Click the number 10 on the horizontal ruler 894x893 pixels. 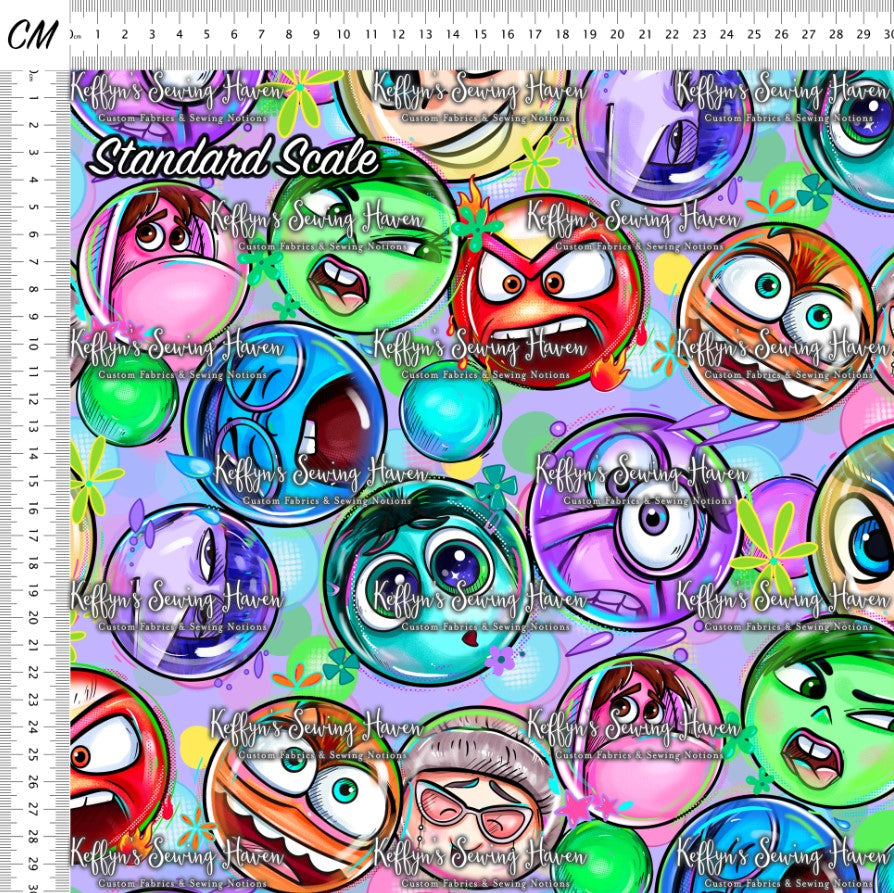(x=343, y=35)
